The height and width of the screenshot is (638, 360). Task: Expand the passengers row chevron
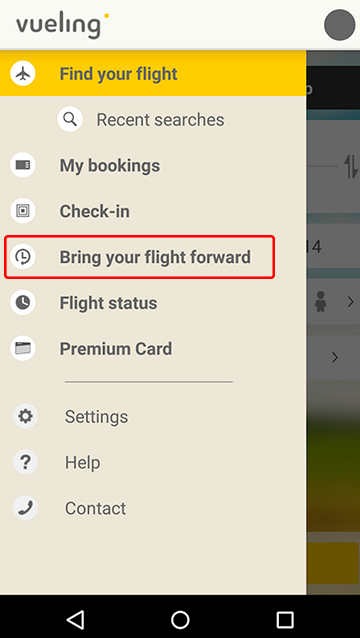pos(350,302)
